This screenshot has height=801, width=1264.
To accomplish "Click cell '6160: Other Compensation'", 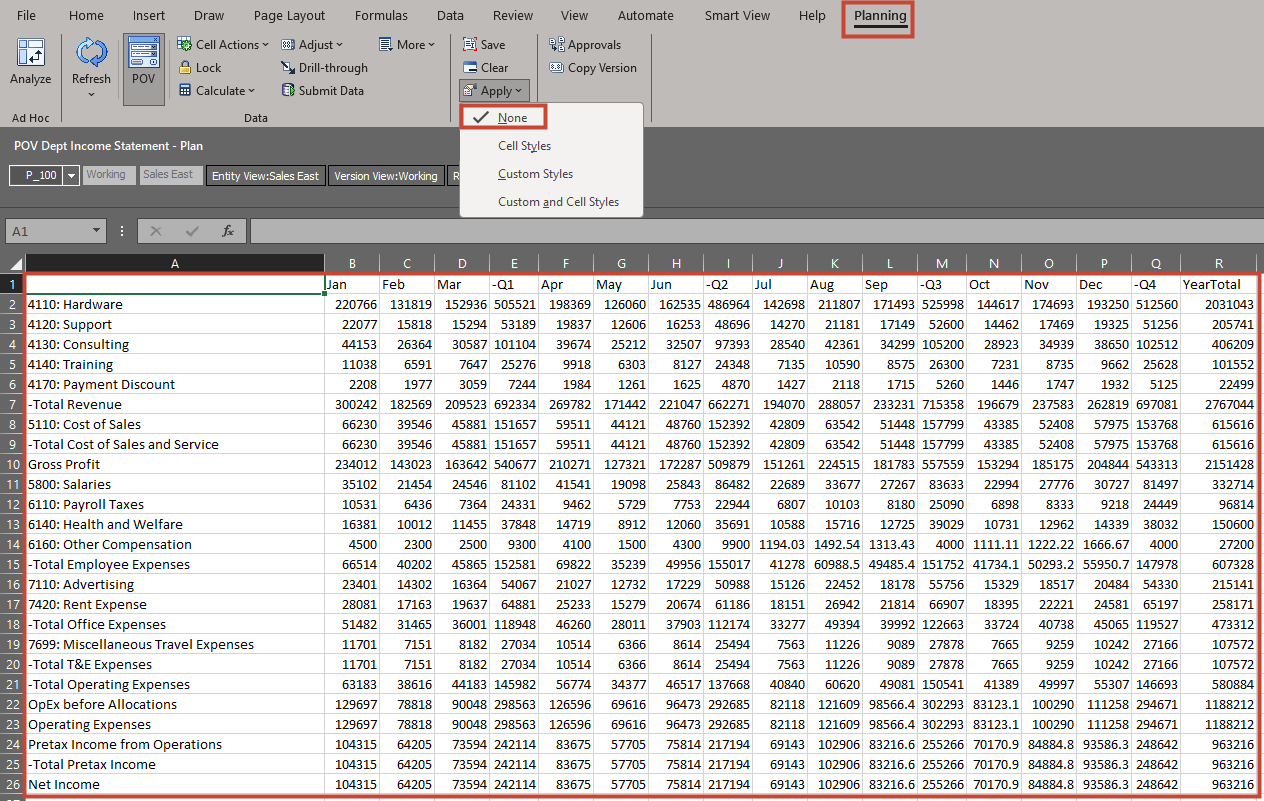I will click(175, 544).
